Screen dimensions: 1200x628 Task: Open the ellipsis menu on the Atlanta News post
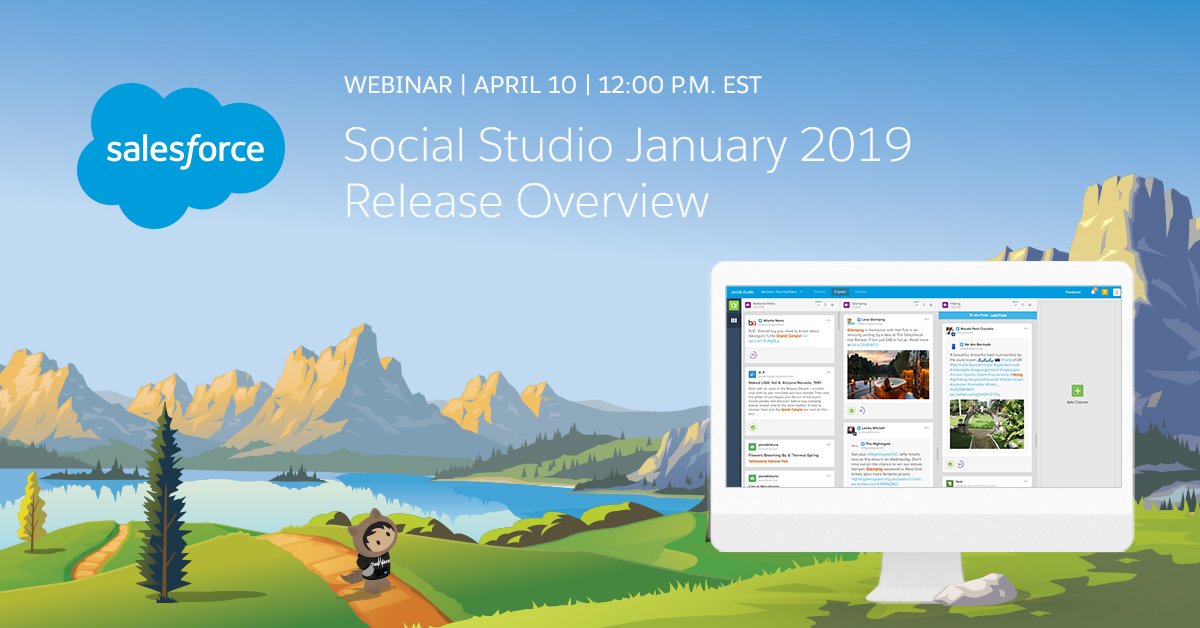[829, 320]
